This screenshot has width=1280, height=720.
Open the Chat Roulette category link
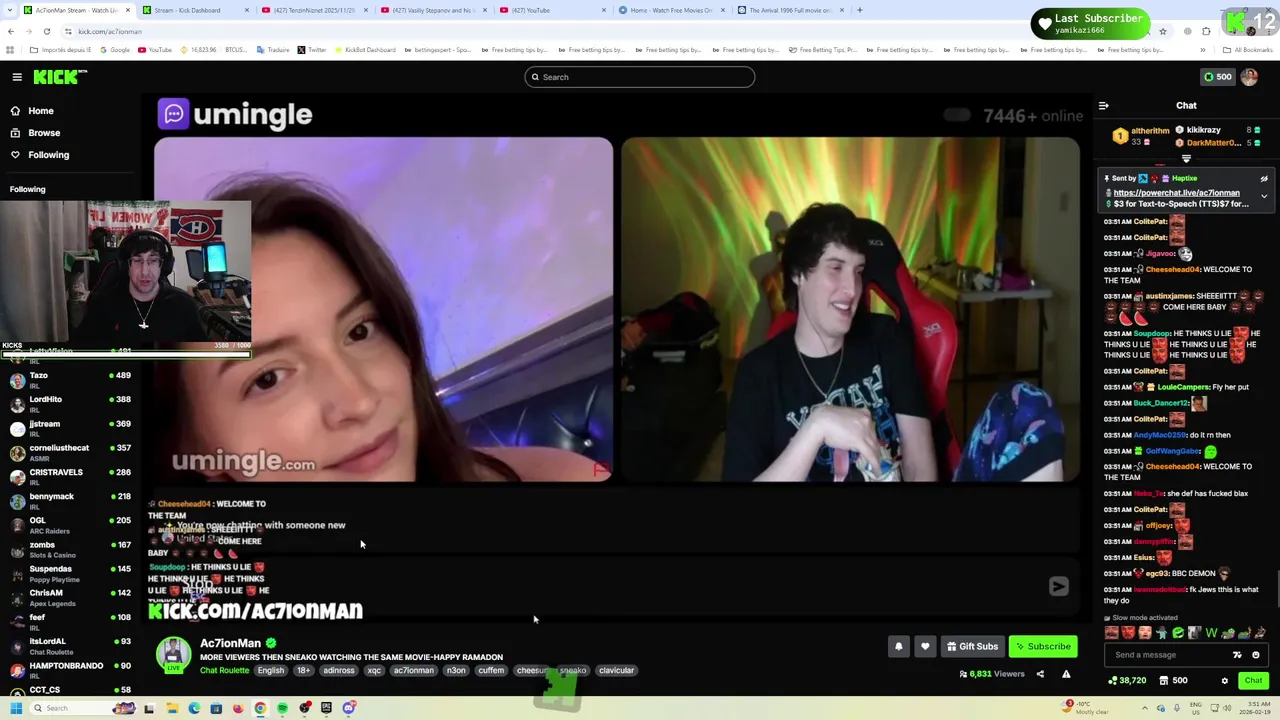click(x=224, y=671)
